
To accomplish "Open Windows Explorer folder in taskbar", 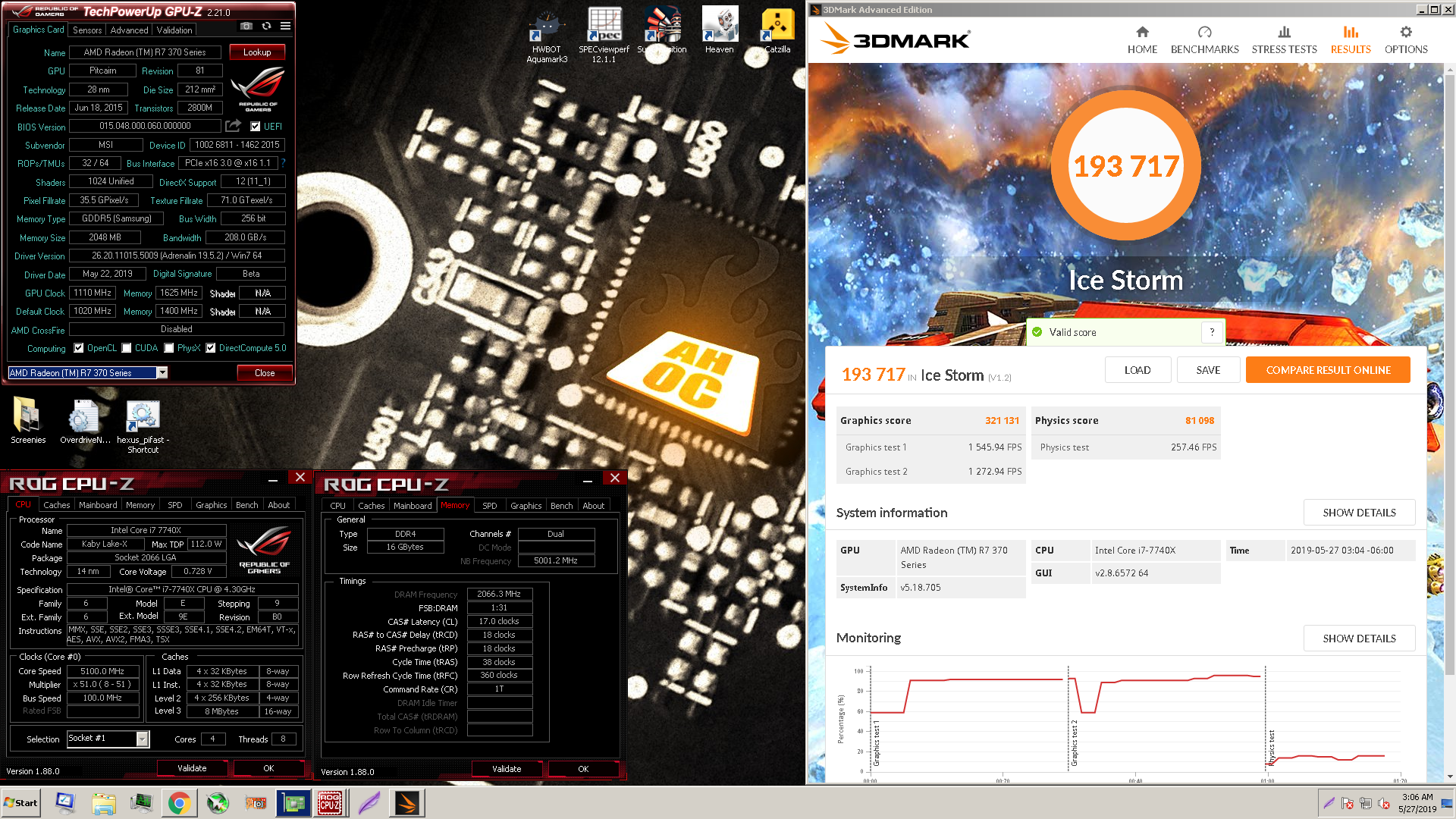I will [103, 803].
